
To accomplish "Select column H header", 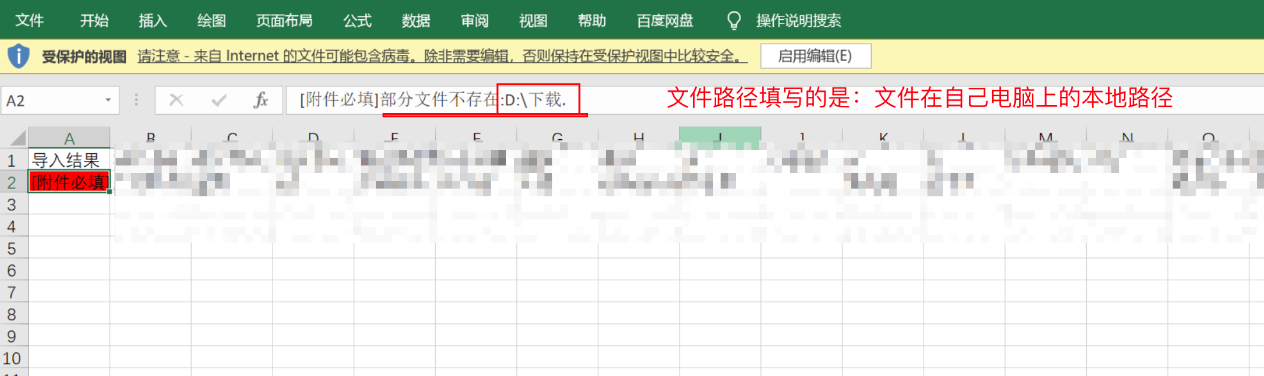I will [638, 138].
